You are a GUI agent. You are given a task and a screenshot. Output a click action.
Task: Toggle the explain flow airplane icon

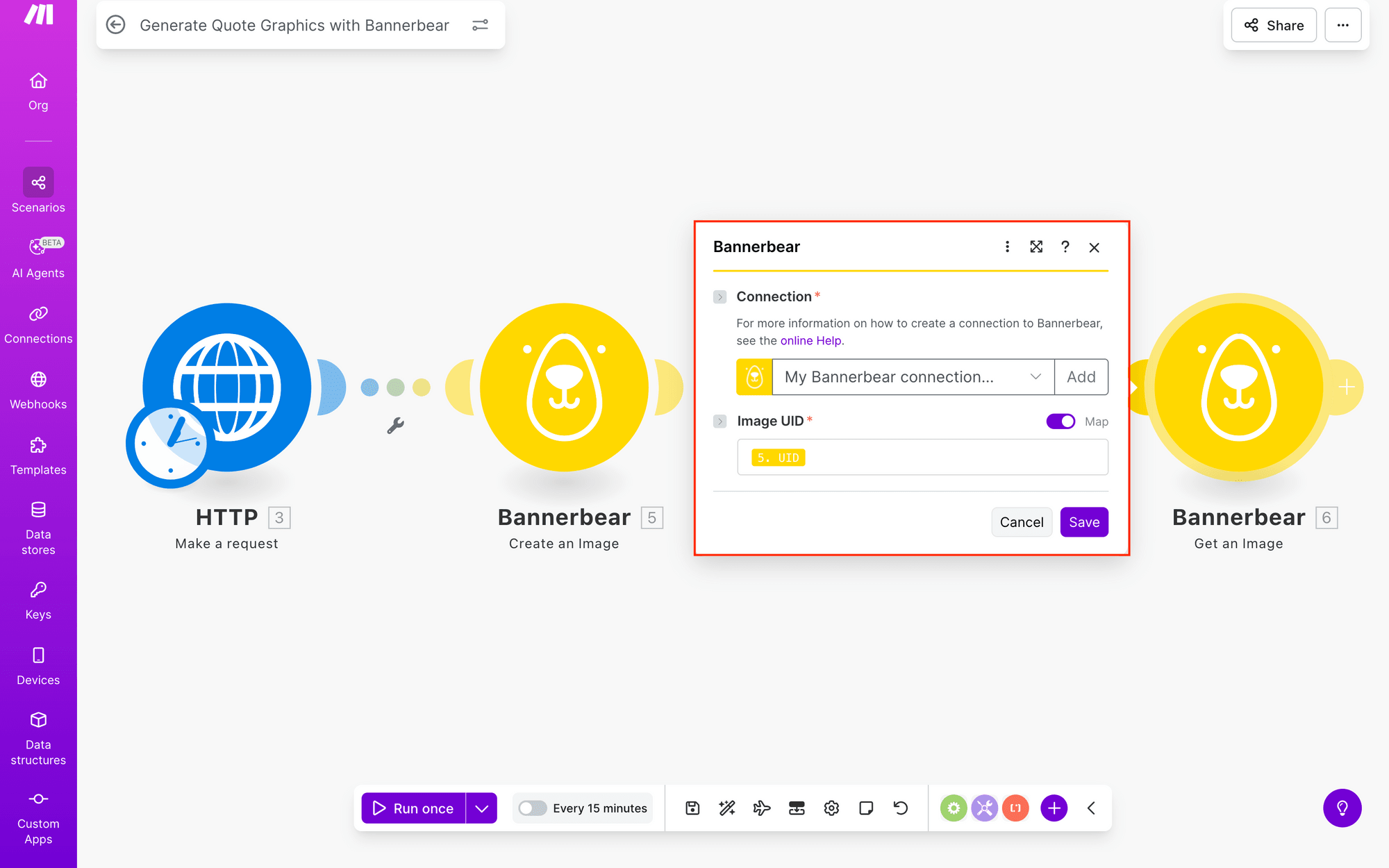761,808
